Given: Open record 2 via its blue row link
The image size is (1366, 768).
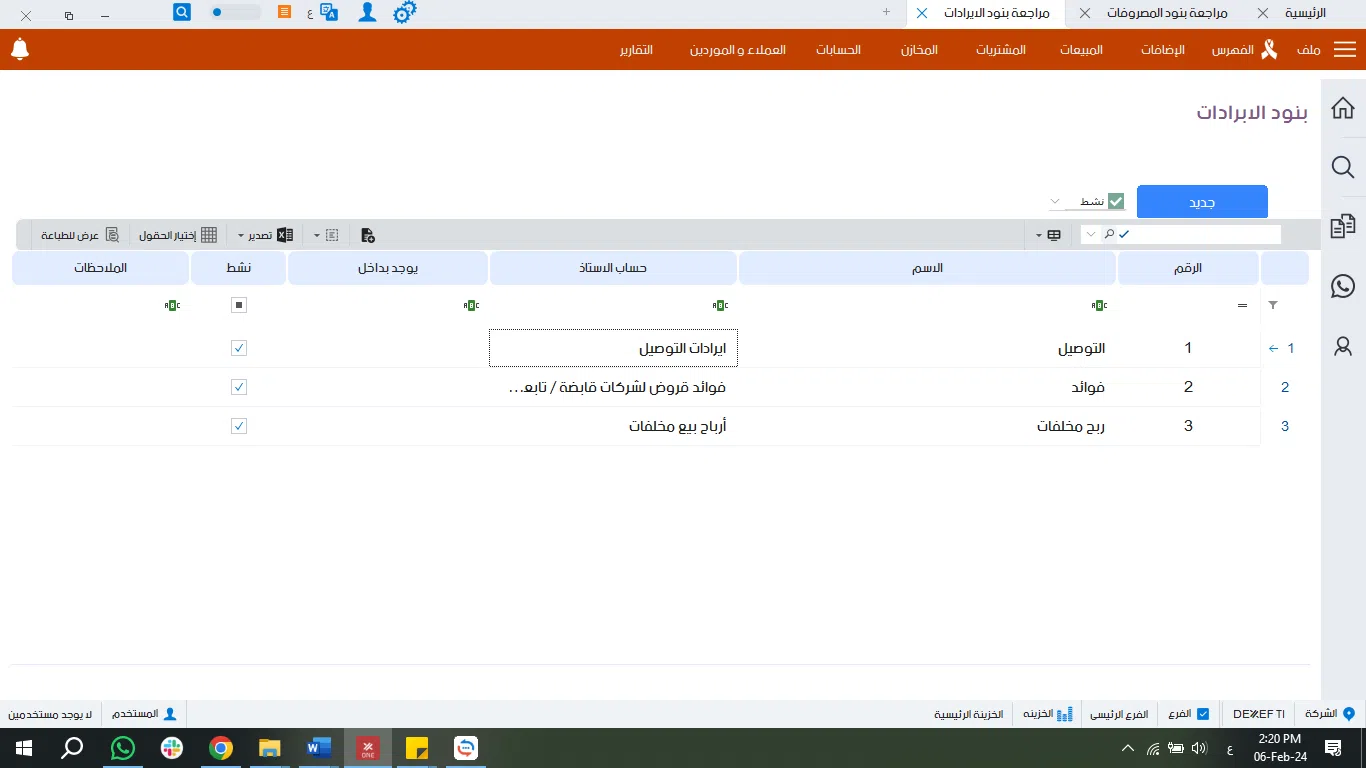Looking at the screenshot, I should 1285,387.
